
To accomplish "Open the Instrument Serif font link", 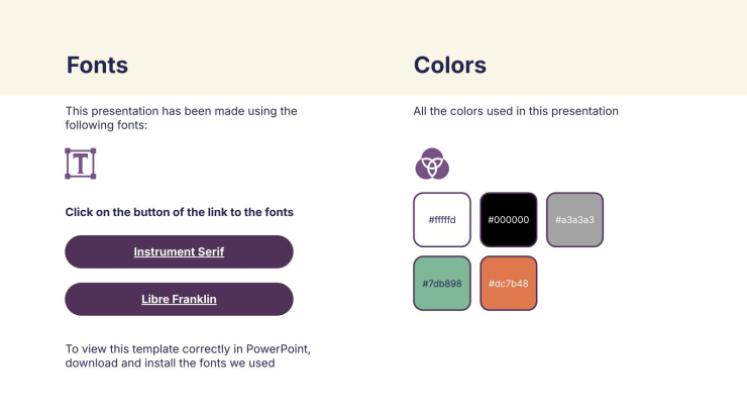I will (x=179, y=252).
